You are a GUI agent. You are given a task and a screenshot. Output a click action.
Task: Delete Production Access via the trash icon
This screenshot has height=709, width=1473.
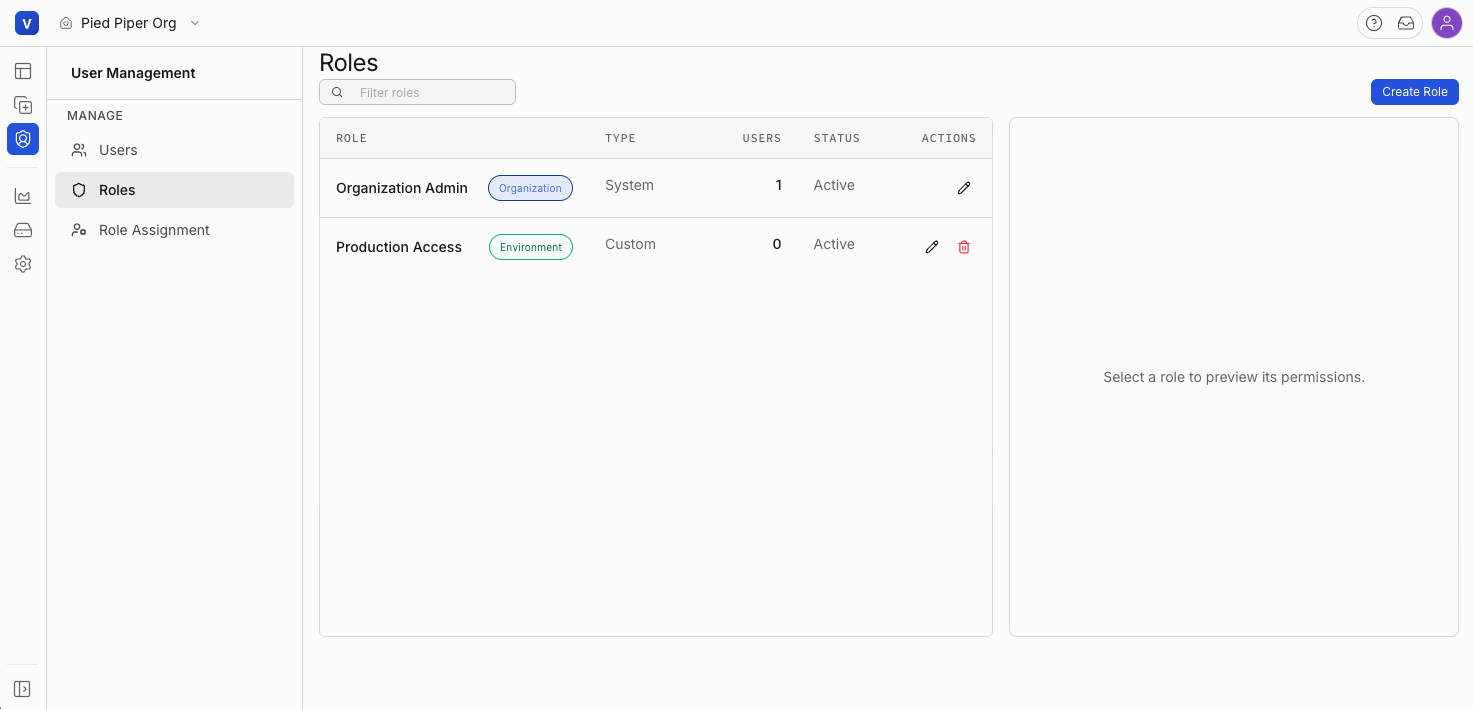point(963,247)
